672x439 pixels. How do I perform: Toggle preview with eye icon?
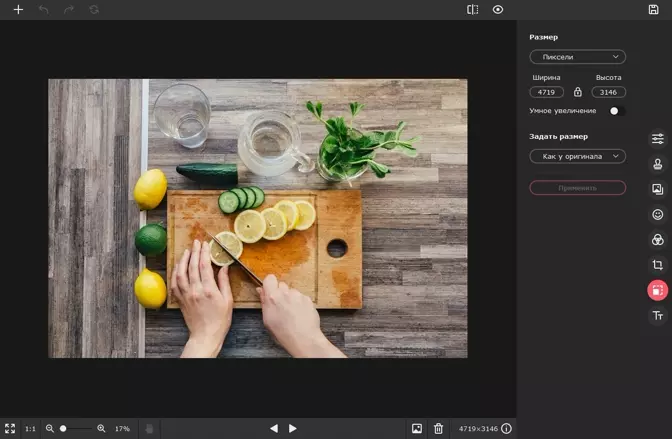[498, 9]
